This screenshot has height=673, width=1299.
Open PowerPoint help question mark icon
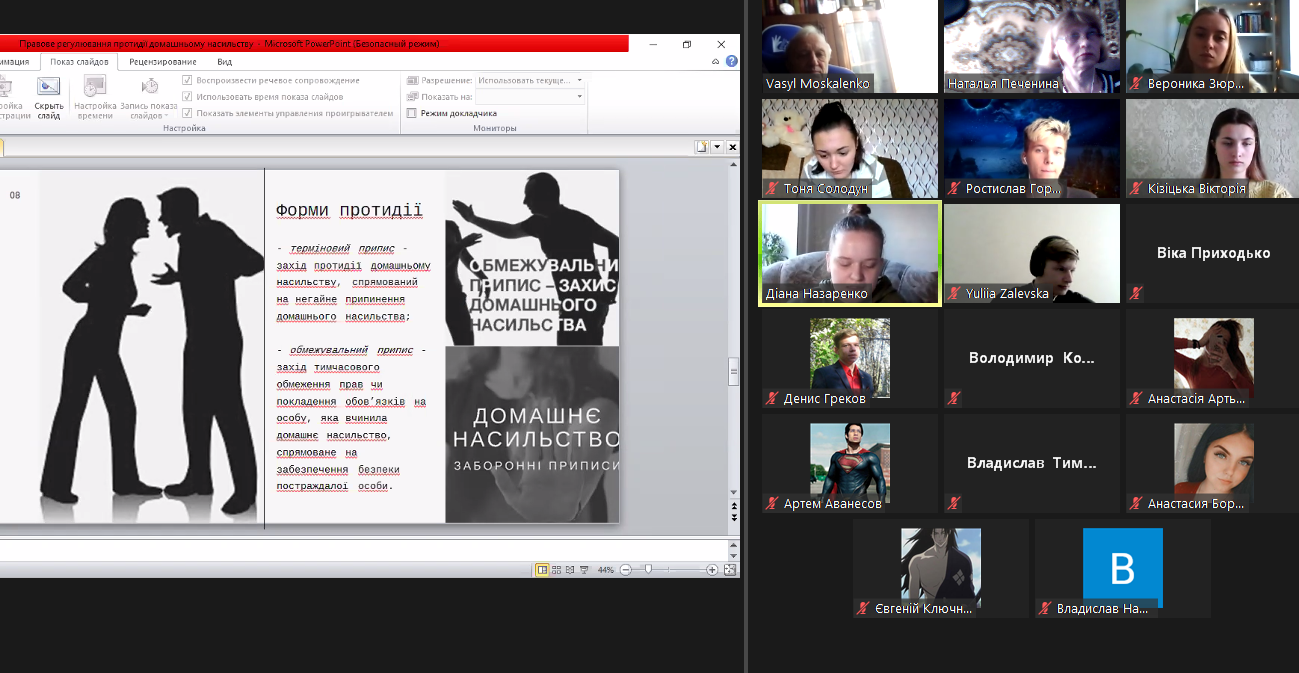(731, 61)
